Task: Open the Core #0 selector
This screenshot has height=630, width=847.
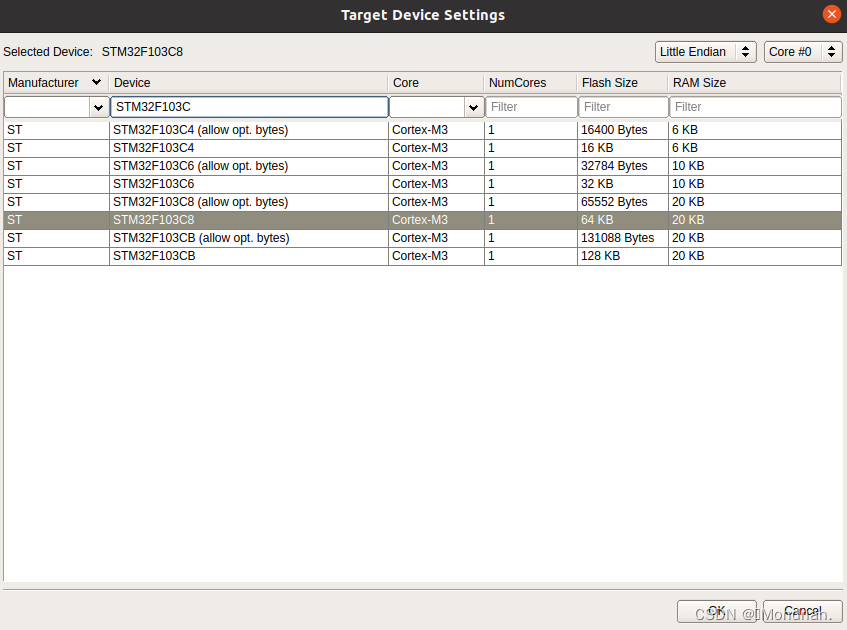Action: click(803, 52)
